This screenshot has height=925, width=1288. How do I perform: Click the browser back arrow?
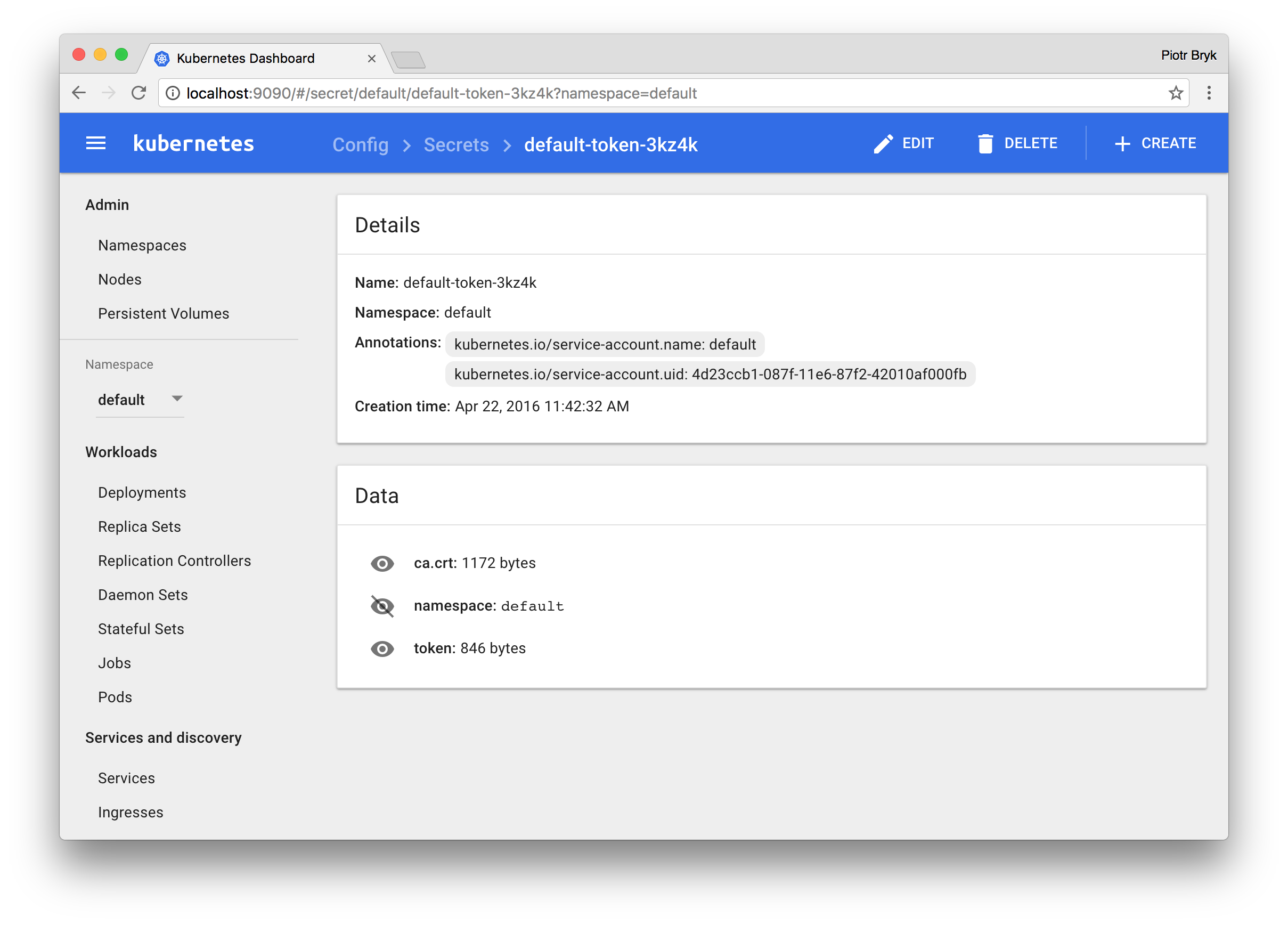tap(79, 93)
